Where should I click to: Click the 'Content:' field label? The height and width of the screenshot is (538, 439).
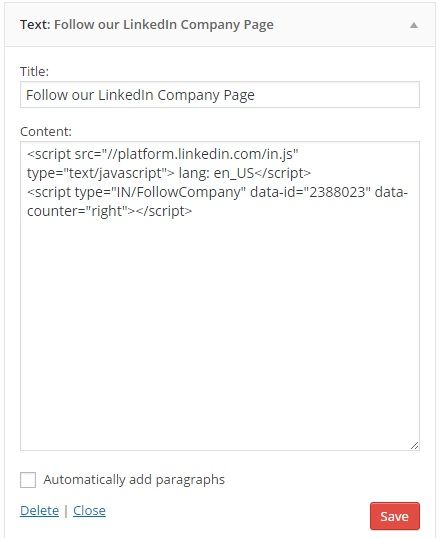click(46, 131)
